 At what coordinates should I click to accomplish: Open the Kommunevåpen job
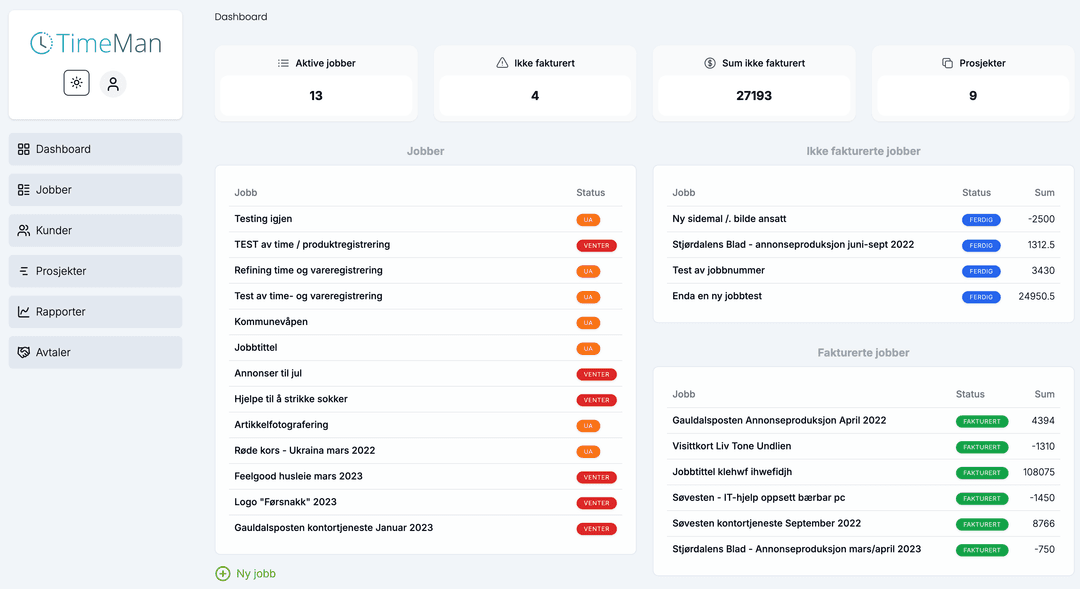pos(271,322)
